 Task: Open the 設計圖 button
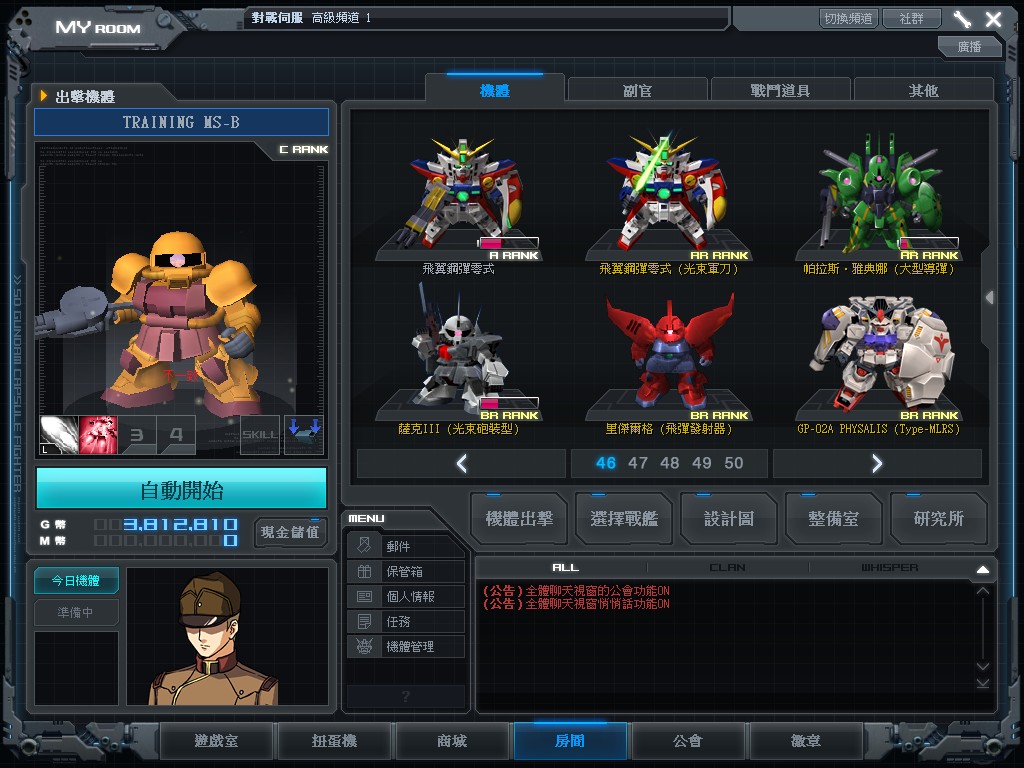click(x=729, y=519)
